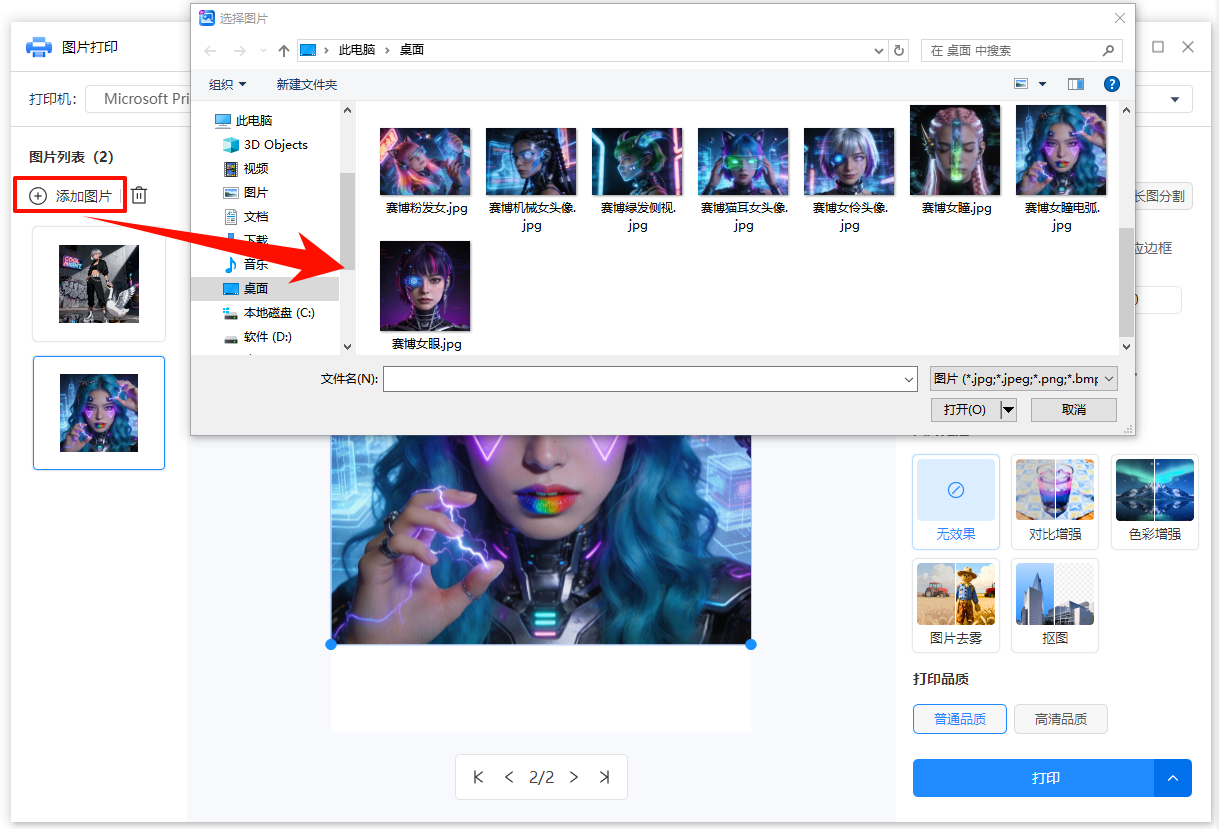Select the 图片去雾 dehaze effect

click(x=955, y=604)
